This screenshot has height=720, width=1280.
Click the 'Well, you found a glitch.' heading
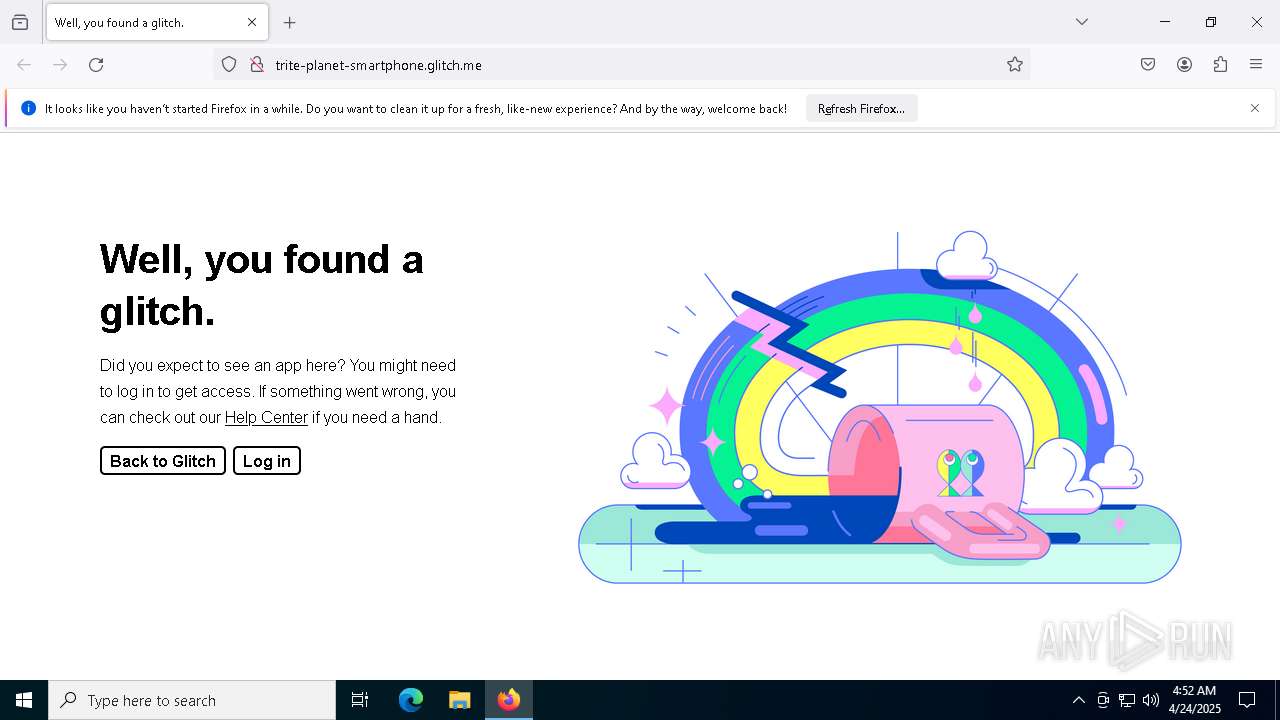click(x=262, y=285)
